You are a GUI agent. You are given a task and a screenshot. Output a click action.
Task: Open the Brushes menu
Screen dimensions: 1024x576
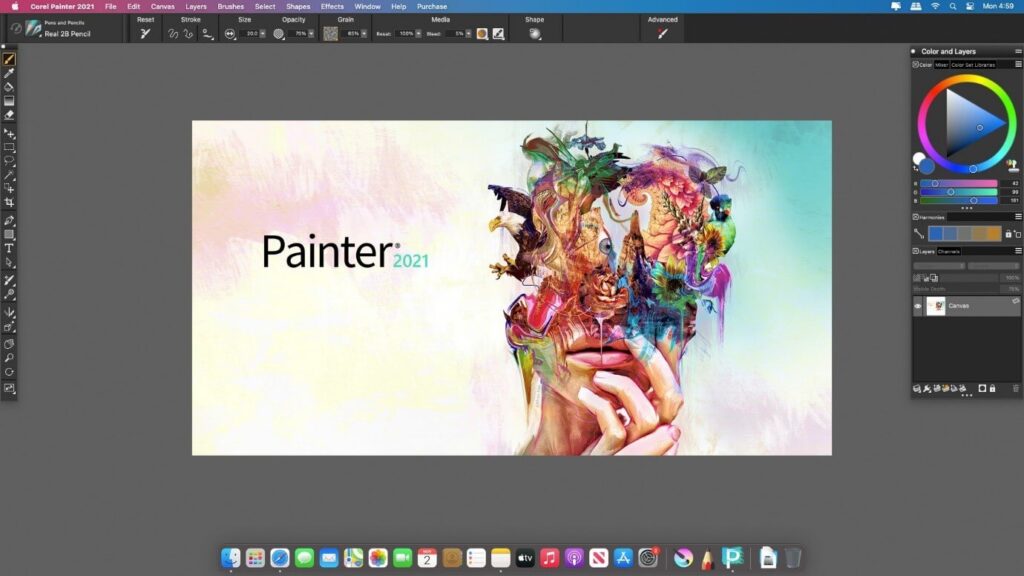tap(231, 7)
